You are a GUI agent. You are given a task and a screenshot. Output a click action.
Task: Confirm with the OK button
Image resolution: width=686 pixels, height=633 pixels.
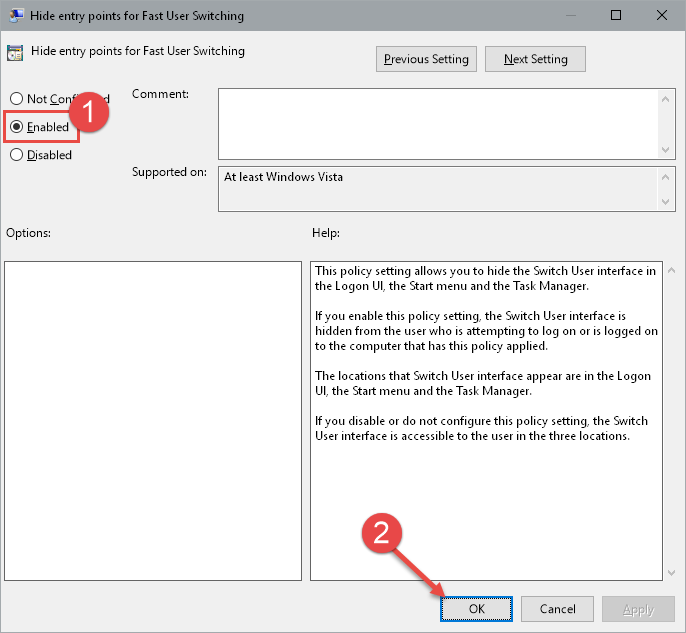click(476, 609)
